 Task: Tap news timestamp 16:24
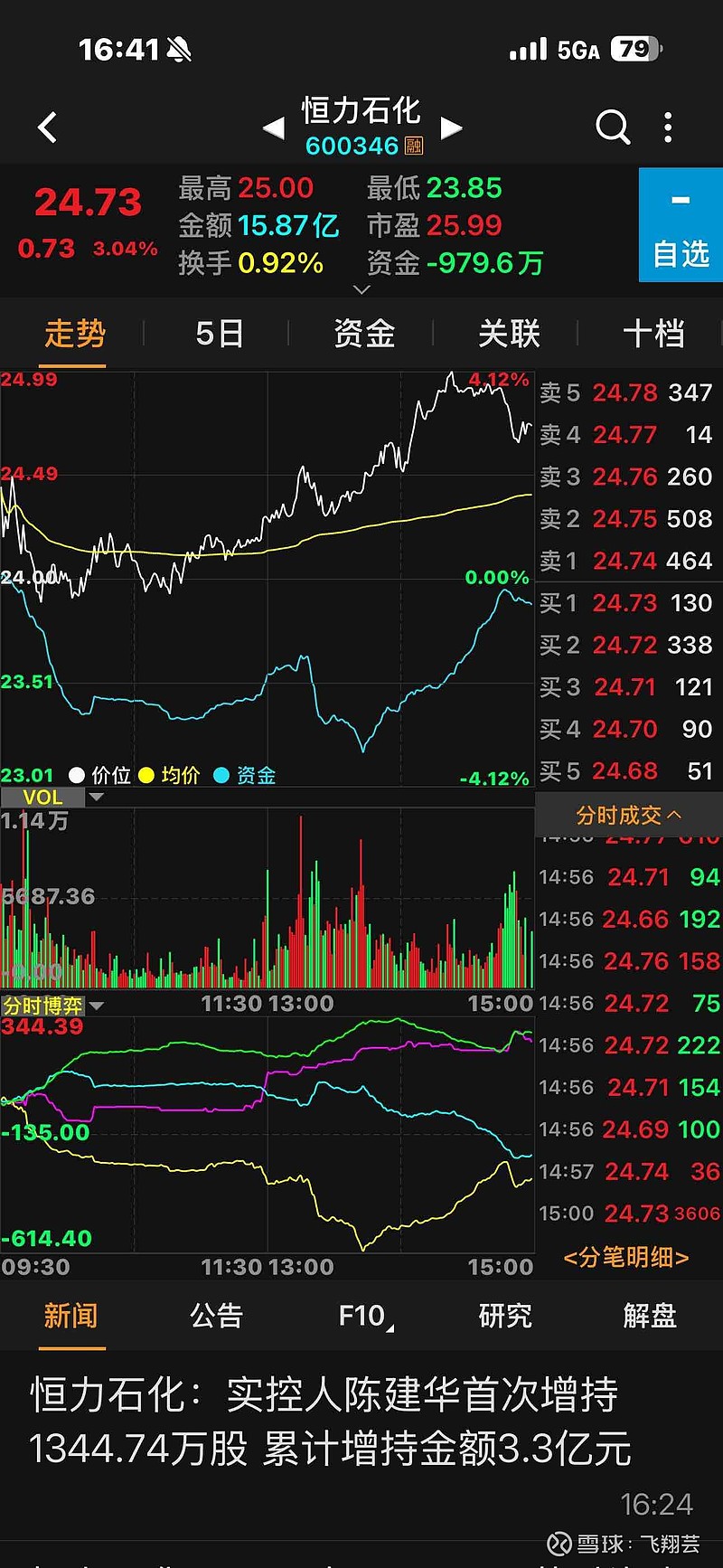click(656, 1505)
